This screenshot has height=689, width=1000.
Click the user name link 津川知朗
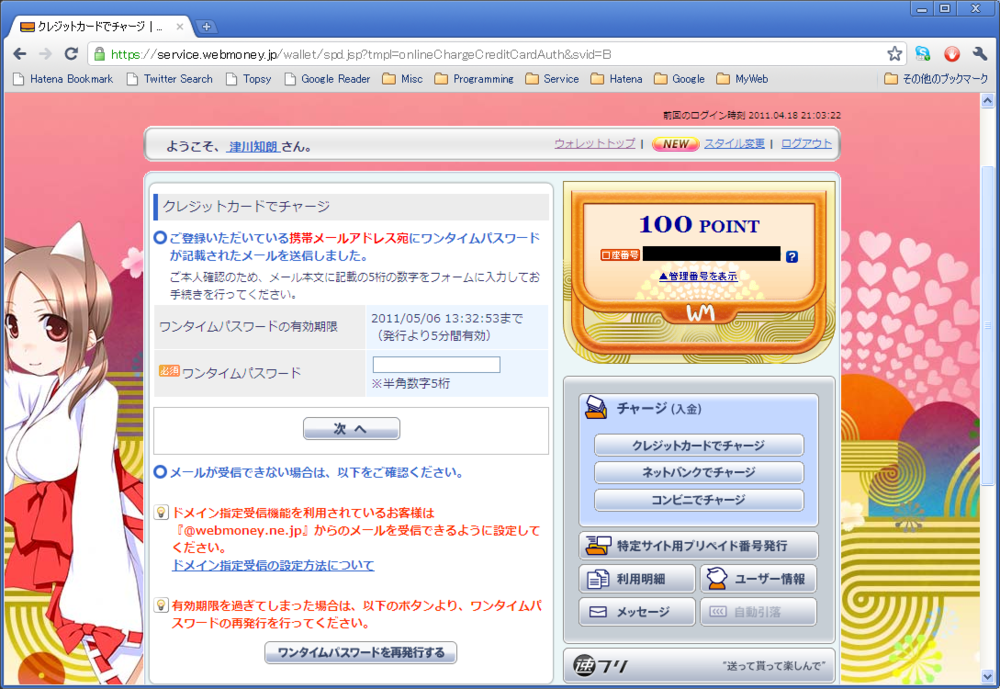pos(253,147)
